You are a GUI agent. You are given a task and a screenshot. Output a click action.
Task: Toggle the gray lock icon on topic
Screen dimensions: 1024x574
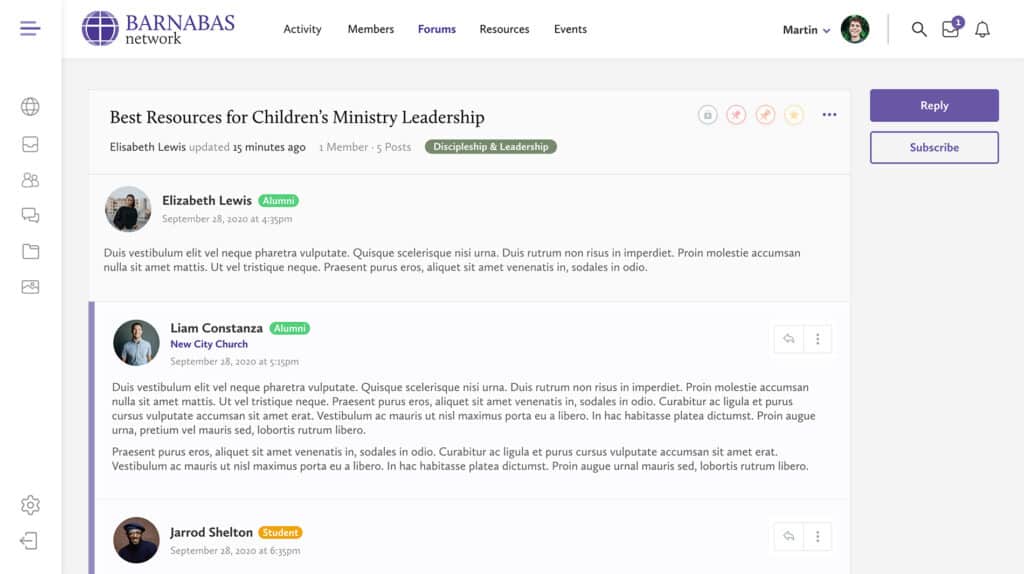(x=708, y=115)
